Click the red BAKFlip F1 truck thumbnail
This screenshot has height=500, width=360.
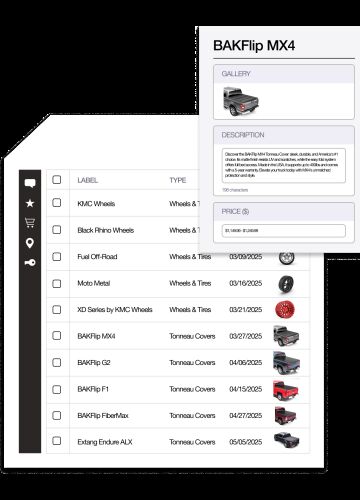[x=285, y=390]
